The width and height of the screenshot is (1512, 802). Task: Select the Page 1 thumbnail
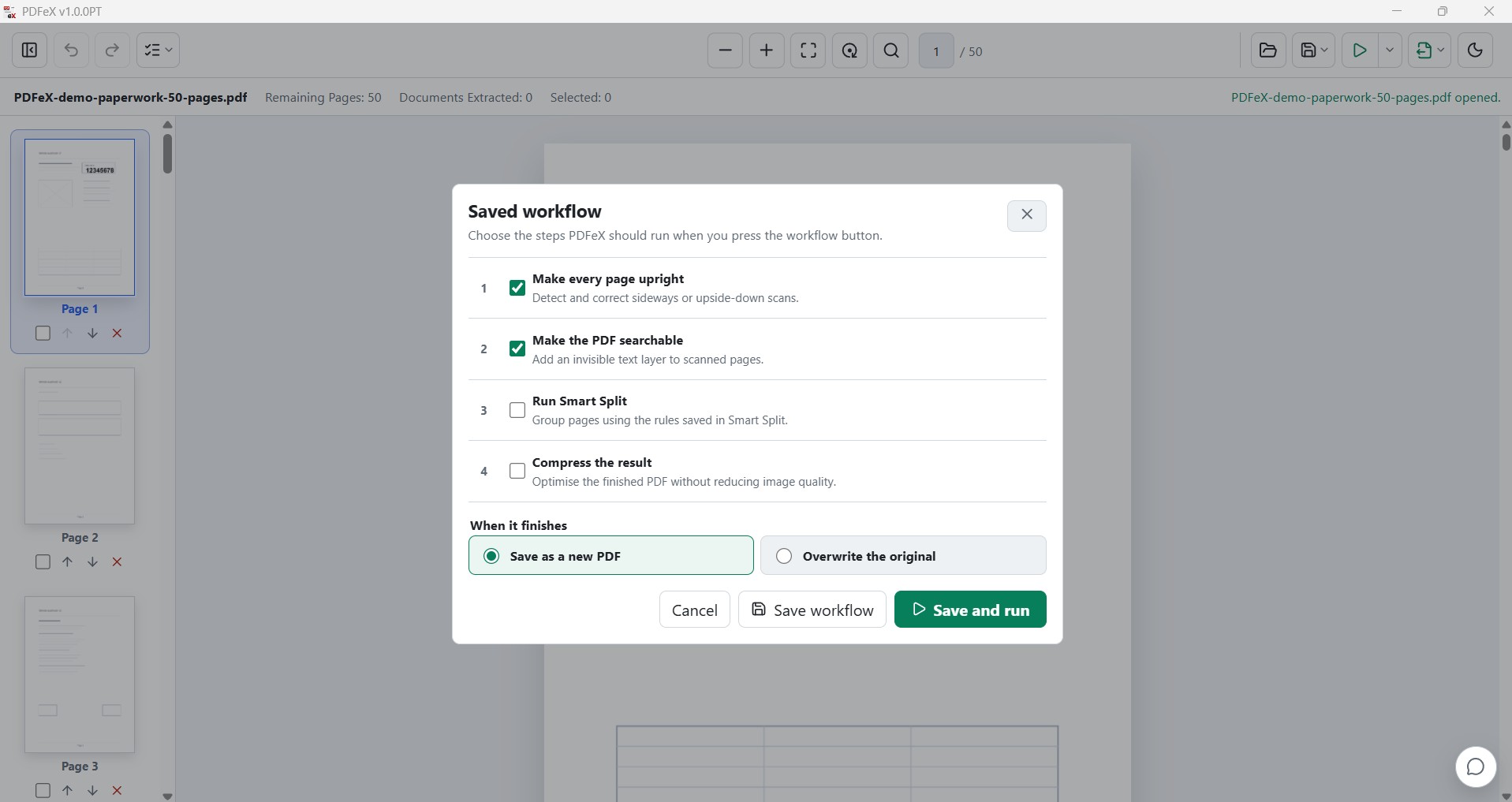(x=80, y=217)
